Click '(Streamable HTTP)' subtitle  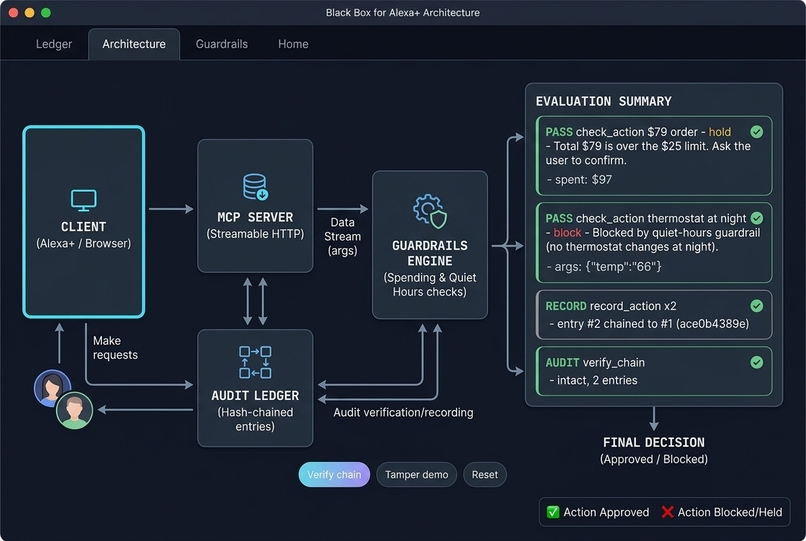[x=255, y=234]
